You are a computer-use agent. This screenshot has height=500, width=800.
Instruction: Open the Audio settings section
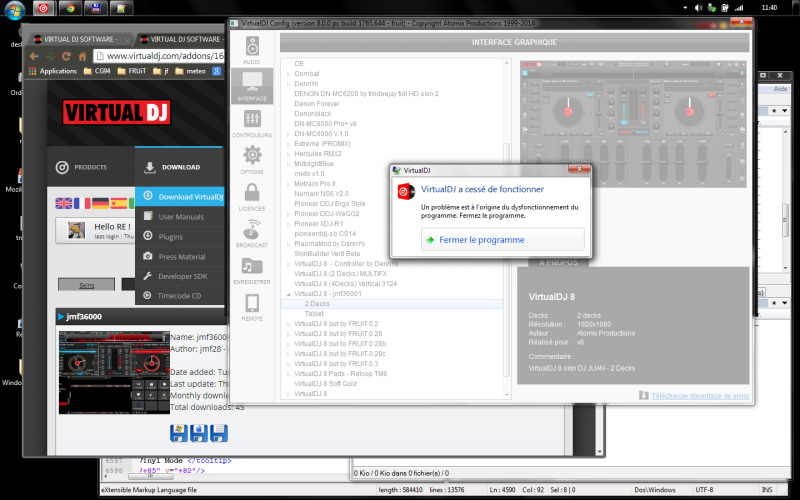point(252,50)
